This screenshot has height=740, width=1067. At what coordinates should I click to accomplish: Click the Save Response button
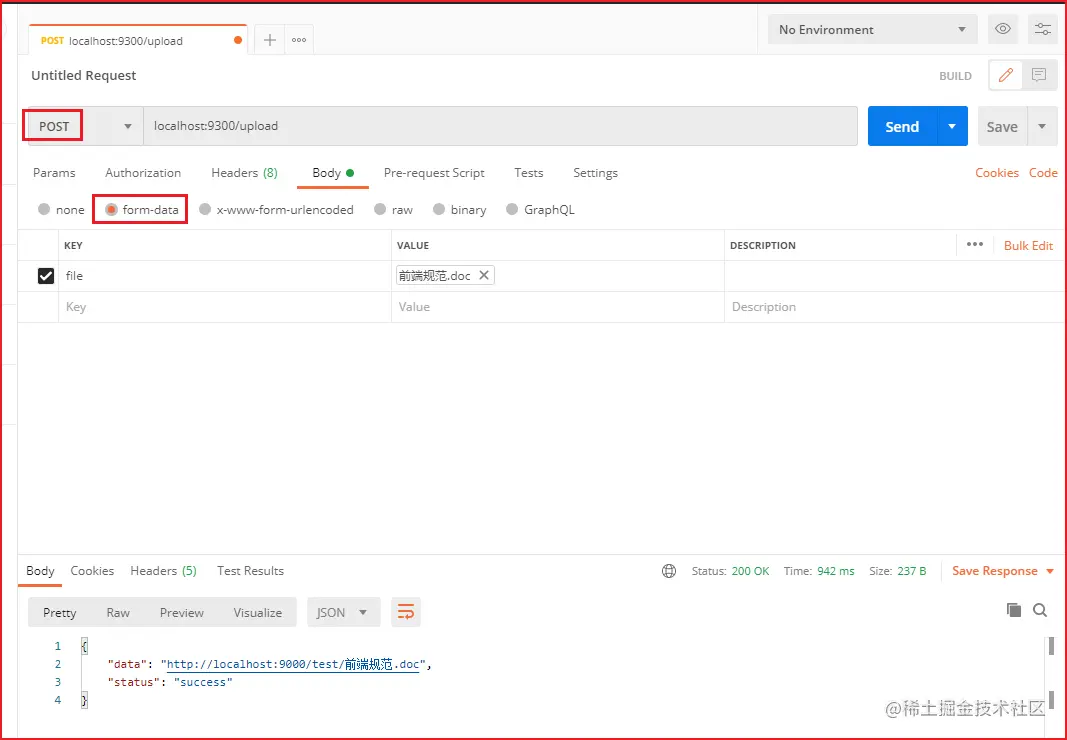click(x=995, y=571)
